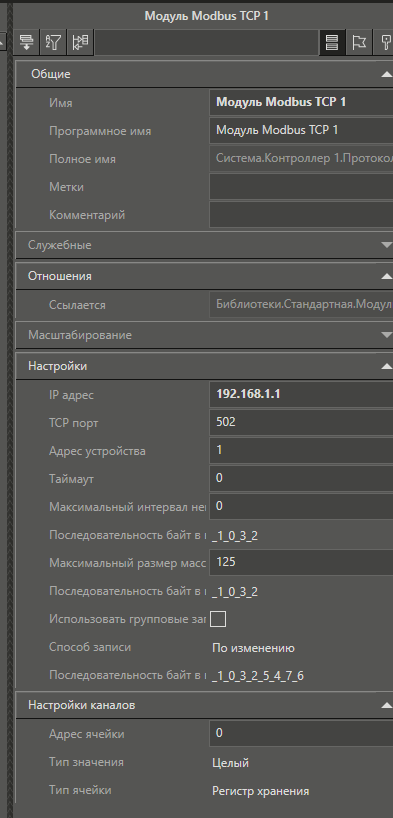Click the IP адрес field 192.168.1.1
The width and height of the screenshot is (393, 818).
301,394
